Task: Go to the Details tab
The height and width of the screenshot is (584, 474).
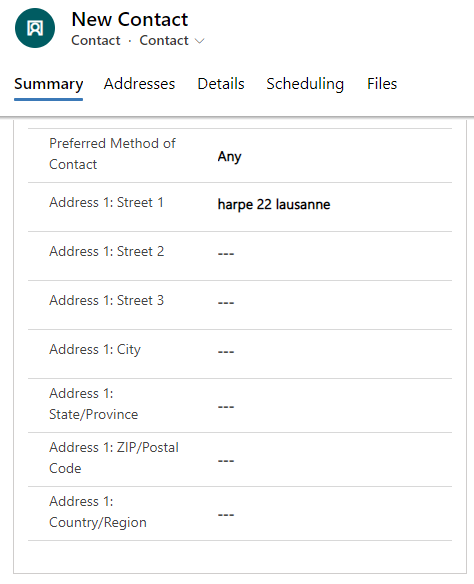Action: tap(221, 84)
